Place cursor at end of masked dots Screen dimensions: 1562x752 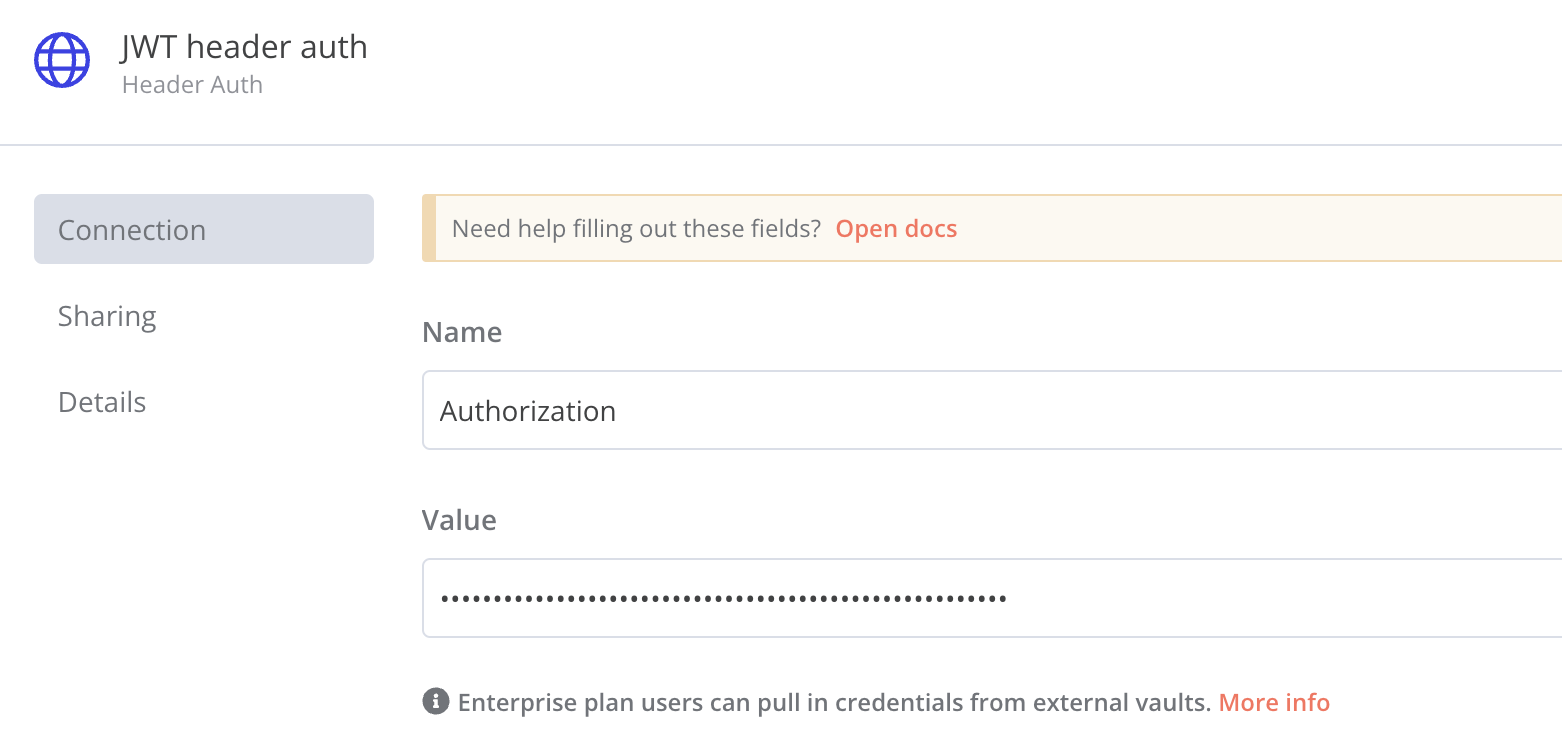[x=1008, y=598]
